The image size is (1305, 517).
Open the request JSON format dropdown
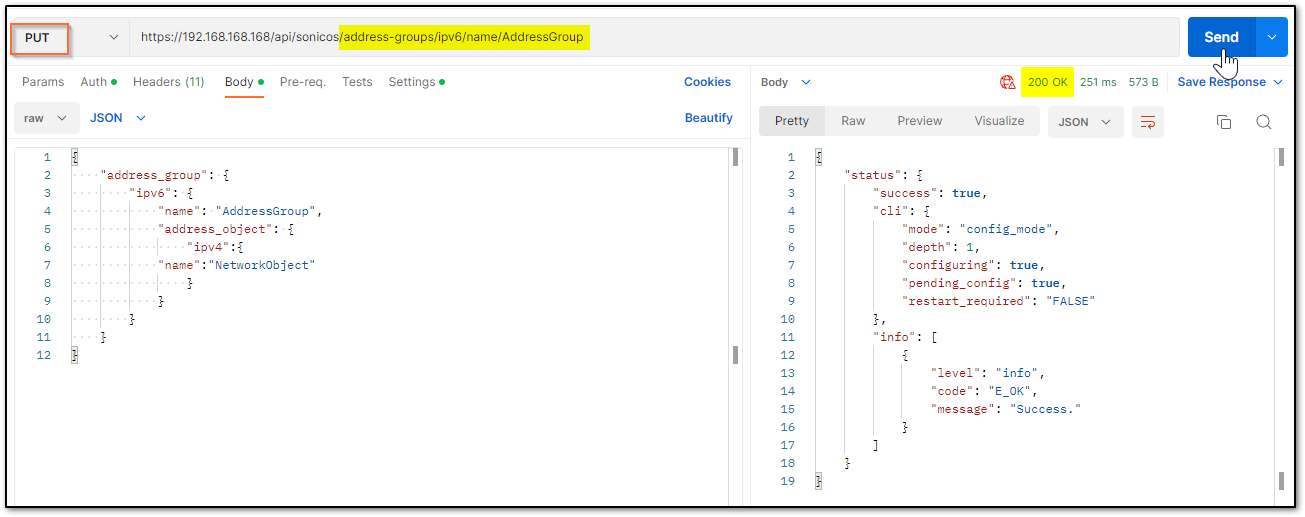[118, 118]
